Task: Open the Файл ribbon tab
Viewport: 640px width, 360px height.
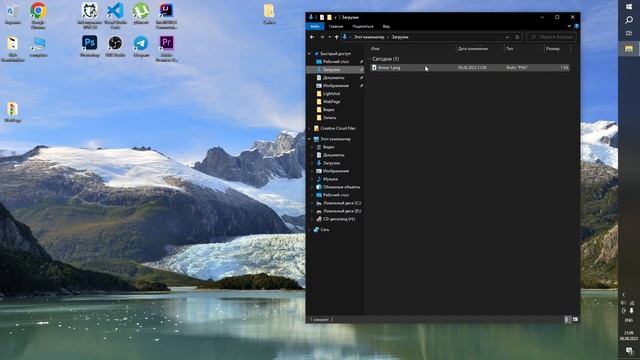Action: pyautogui.click(x=315, y=26)
